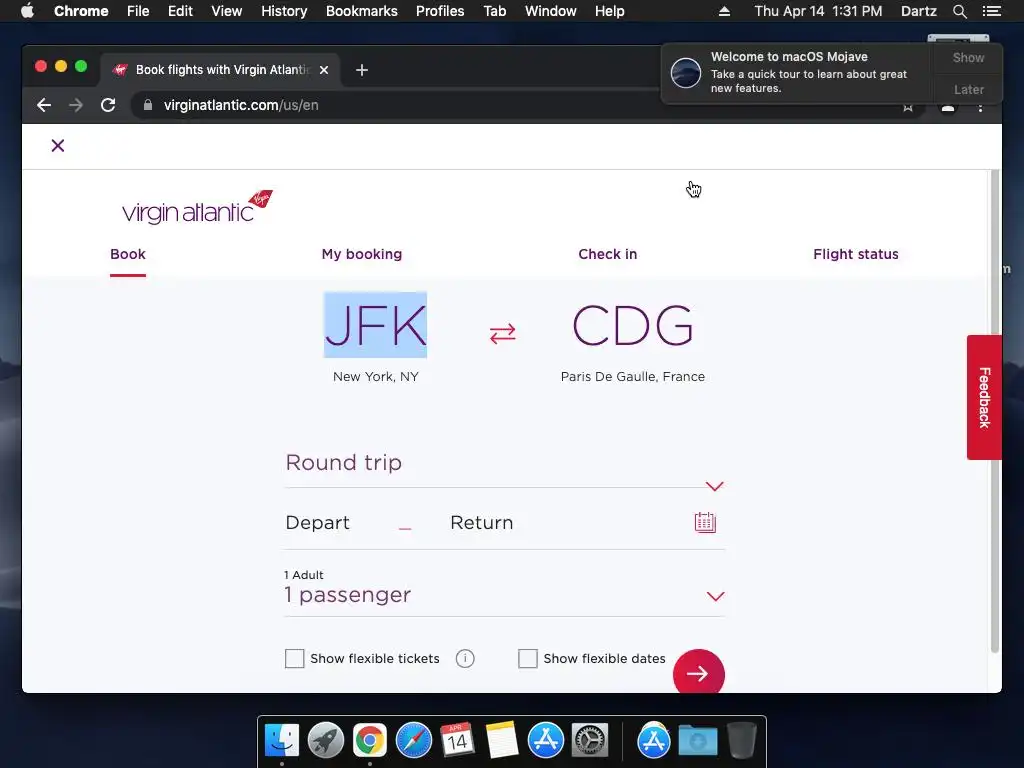Screen dimensions: 1024x768
Task: Launch Safari from the Dock
Action: click(x=413, y=741)
